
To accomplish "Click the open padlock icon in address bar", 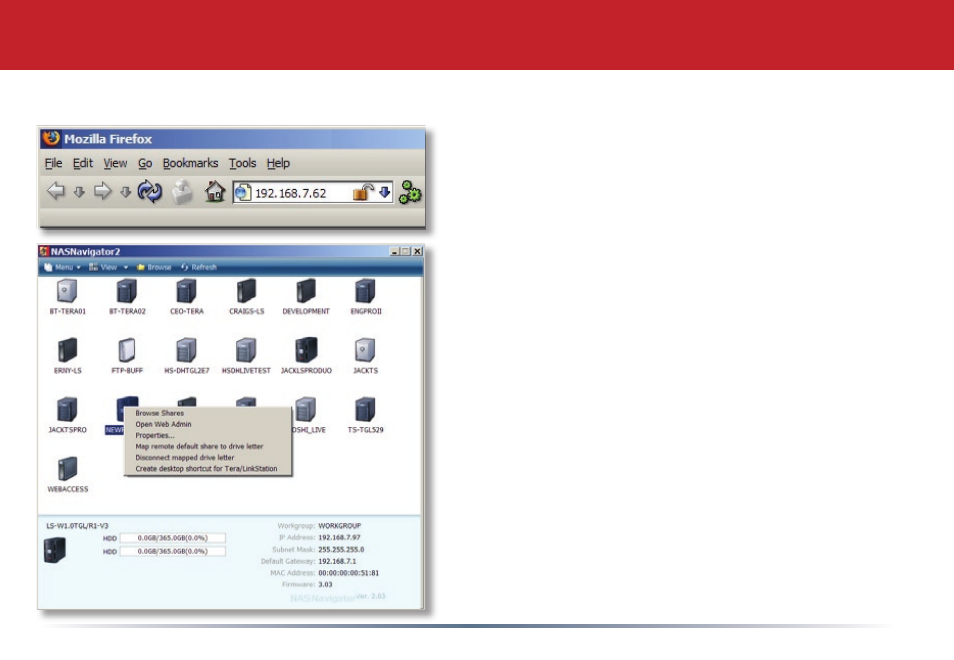I will pos(363,192).
